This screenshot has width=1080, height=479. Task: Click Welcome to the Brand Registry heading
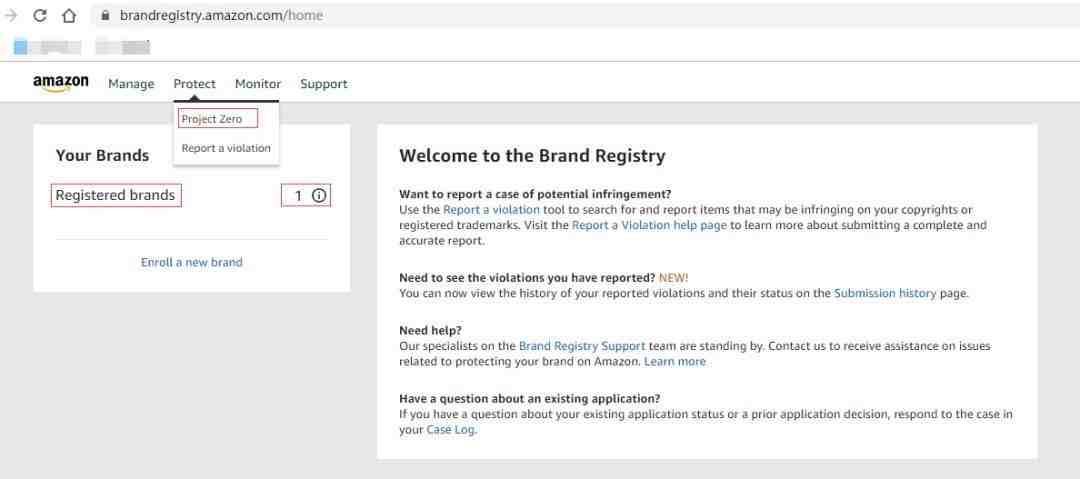tap(532, 156)
